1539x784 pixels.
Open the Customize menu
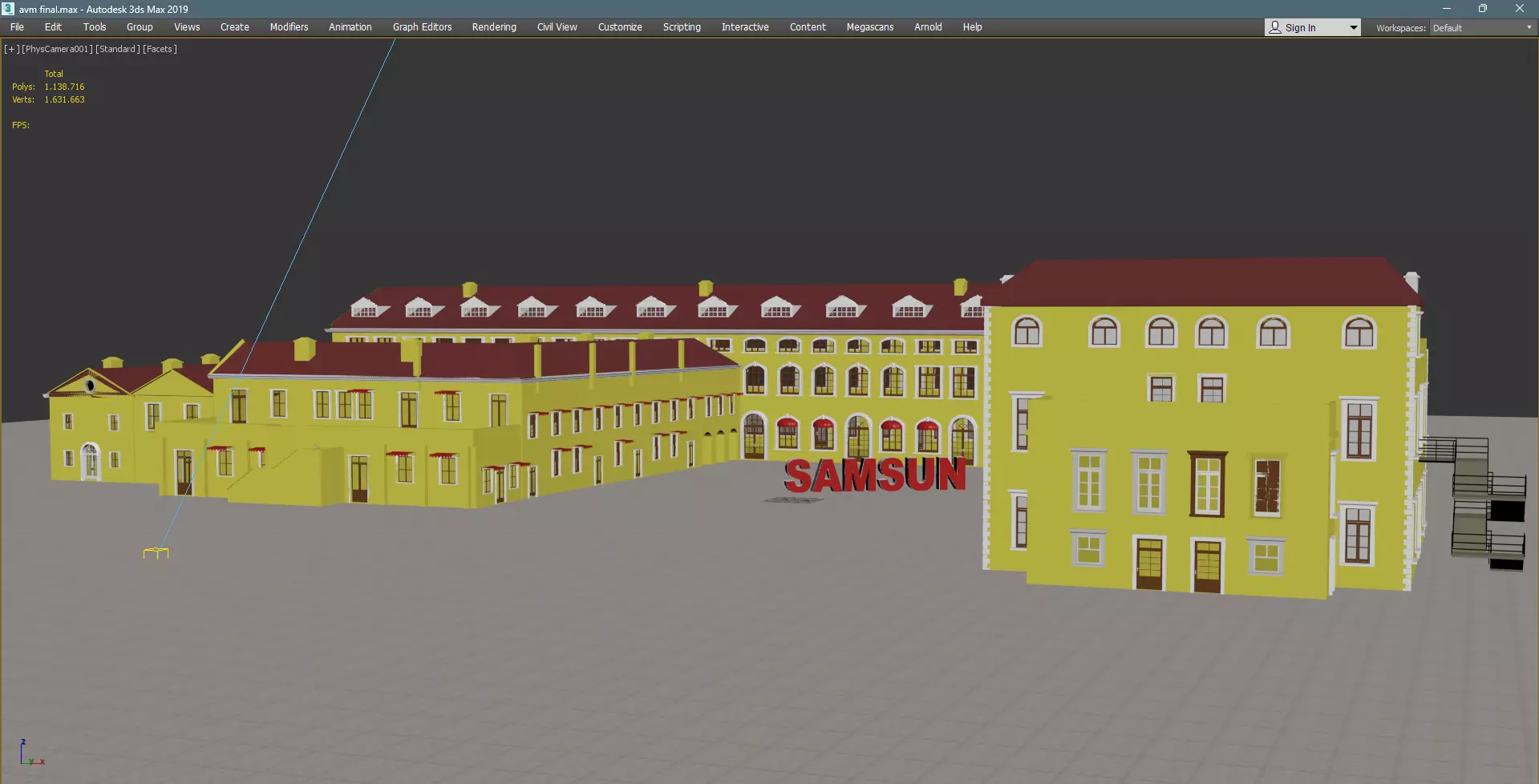(620, 27)
